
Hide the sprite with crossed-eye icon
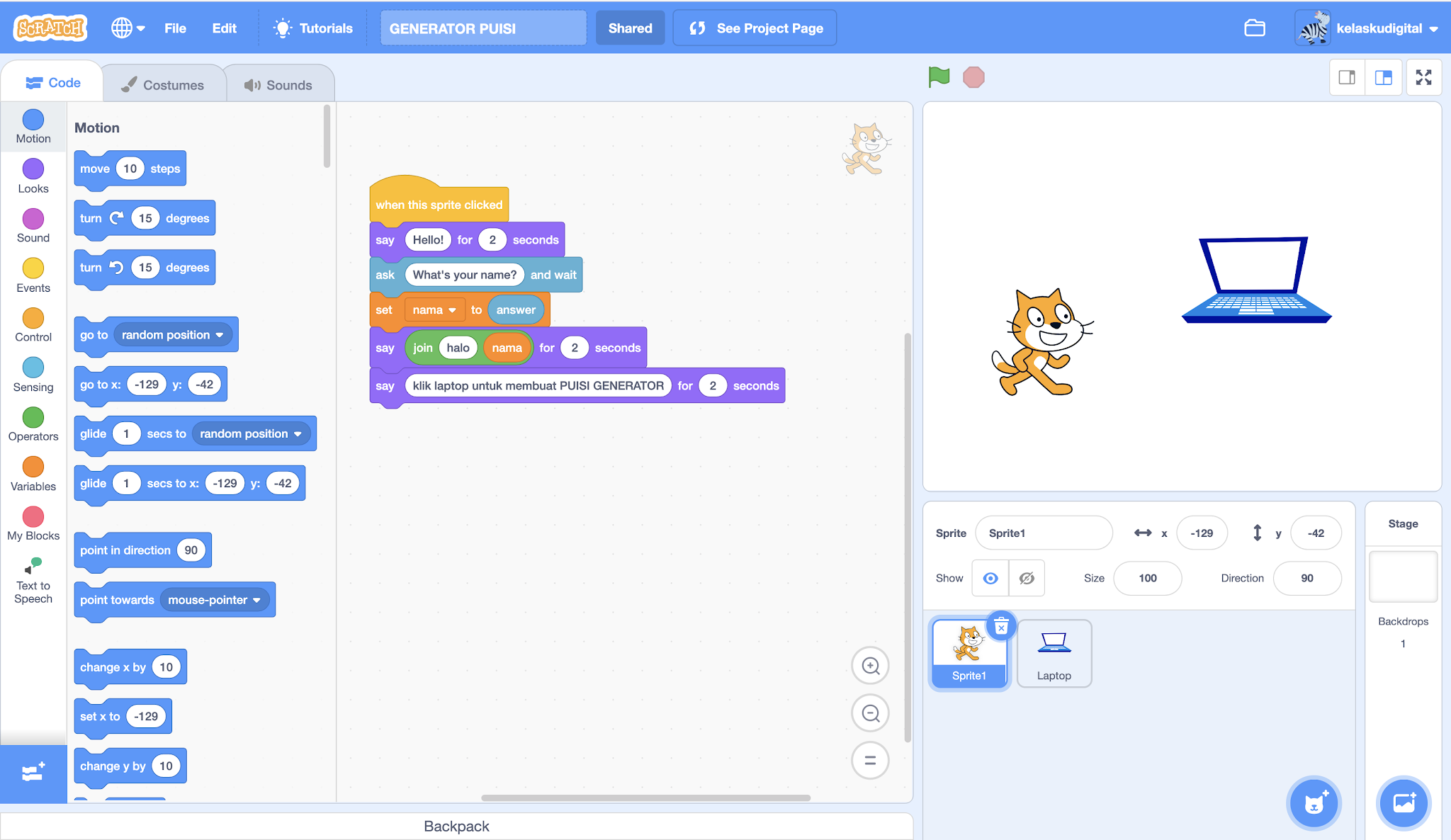(x=1027, y=578)
